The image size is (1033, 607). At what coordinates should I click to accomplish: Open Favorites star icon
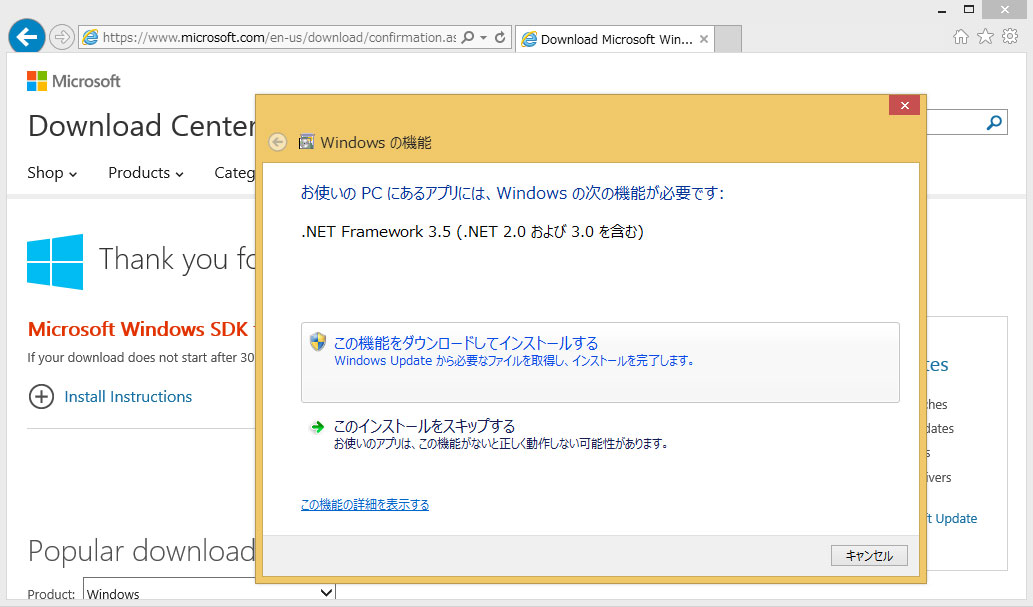pyautogui.click(x=986, y=37)
